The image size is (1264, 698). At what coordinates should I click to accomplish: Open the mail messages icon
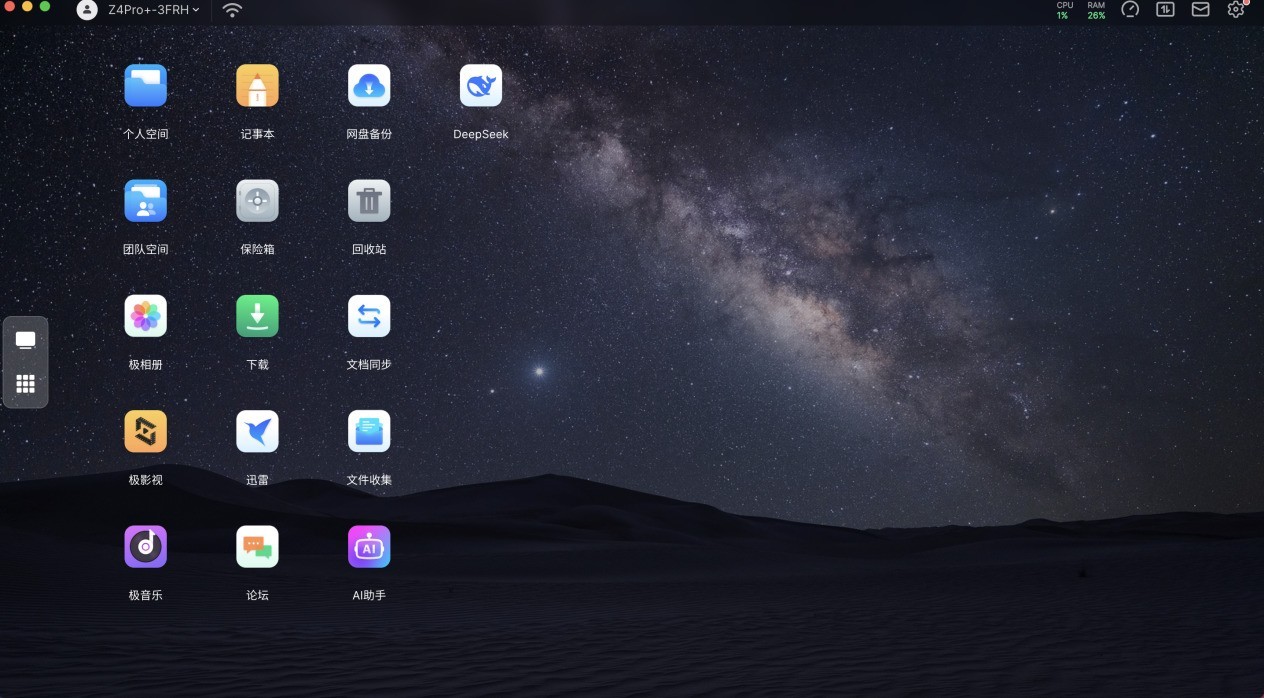(1200, 9)
